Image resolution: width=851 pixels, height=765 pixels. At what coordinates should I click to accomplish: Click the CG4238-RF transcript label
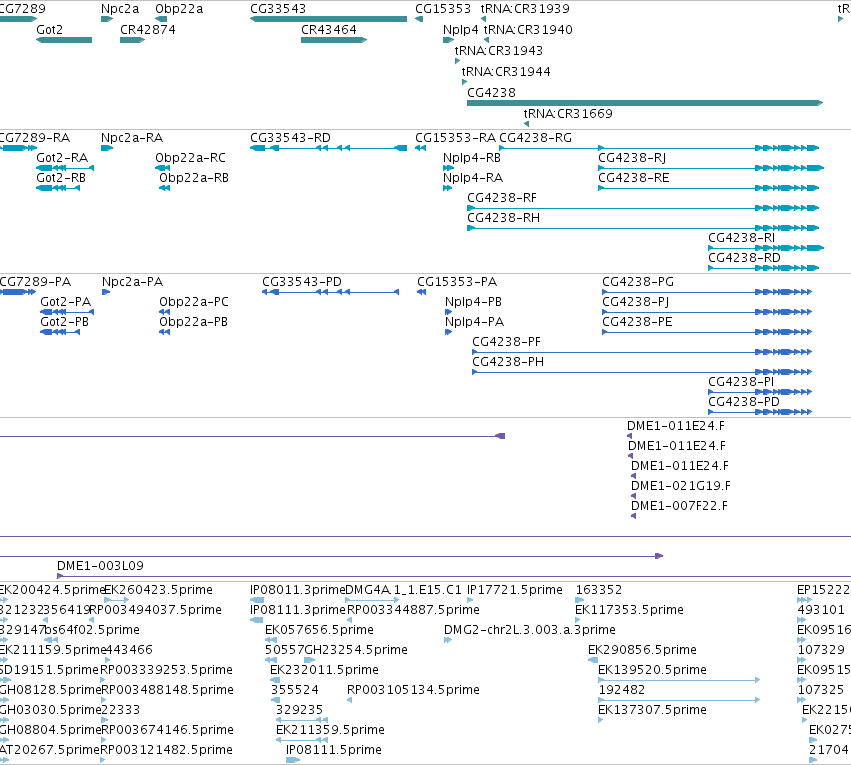point(502,198)
